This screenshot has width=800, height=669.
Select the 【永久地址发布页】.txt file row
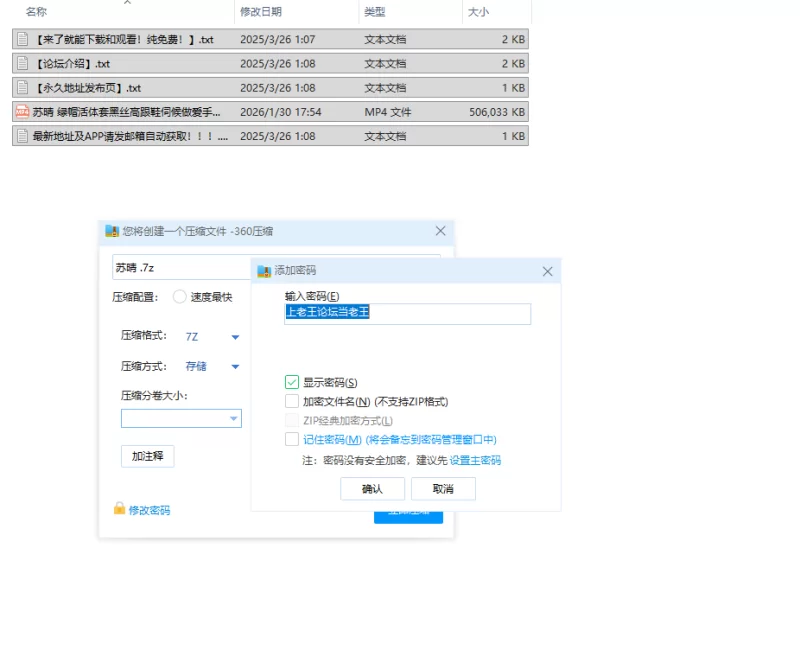[270, 88]
